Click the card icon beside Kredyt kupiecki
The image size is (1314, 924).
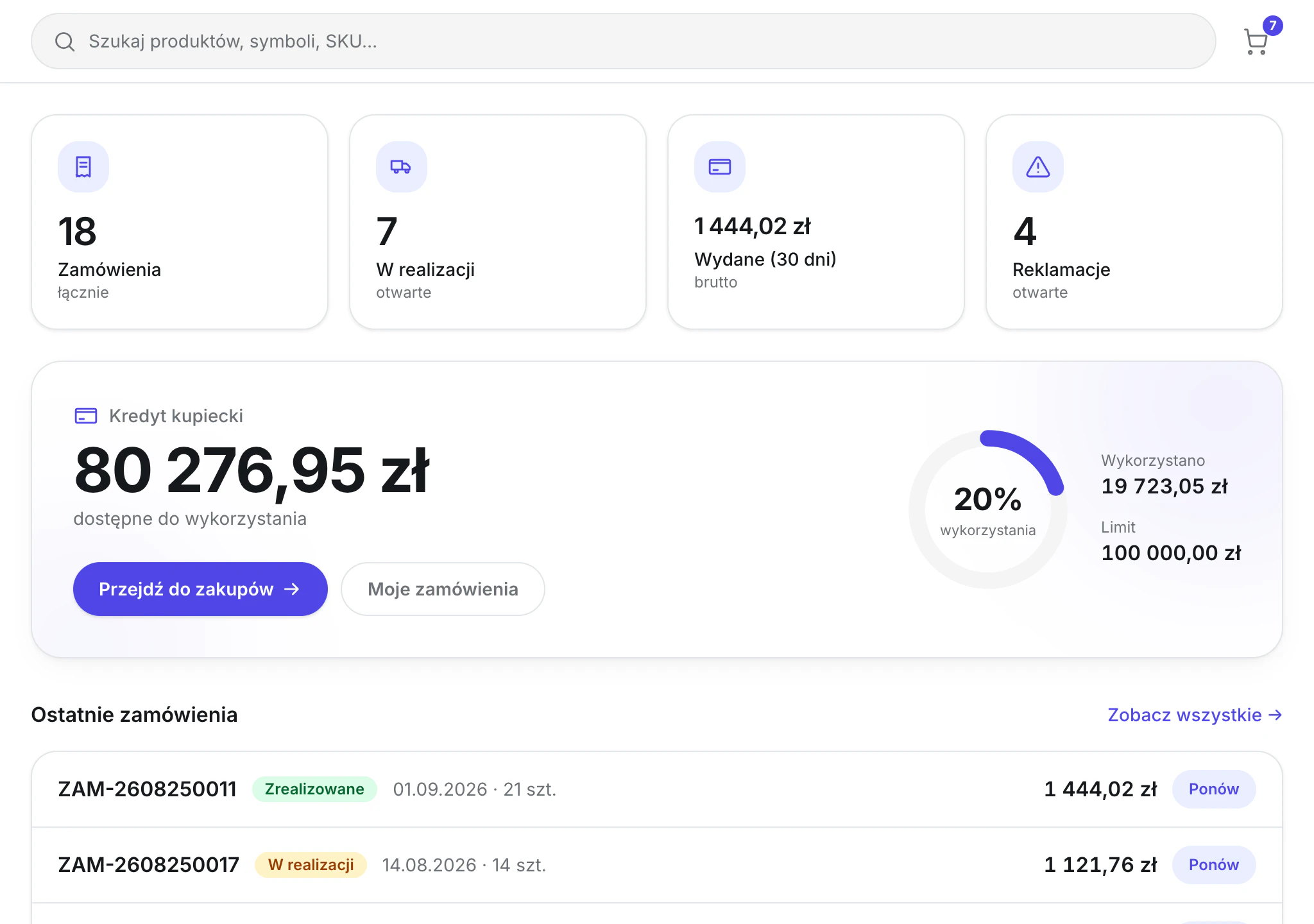[x=86, y=416]
